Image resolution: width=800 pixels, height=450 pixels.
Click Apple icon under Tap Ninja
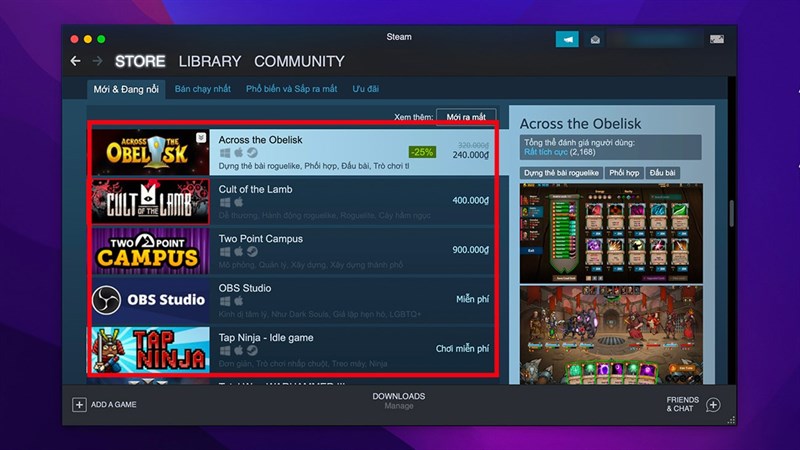pyautogui.click(x=239, y=350)
